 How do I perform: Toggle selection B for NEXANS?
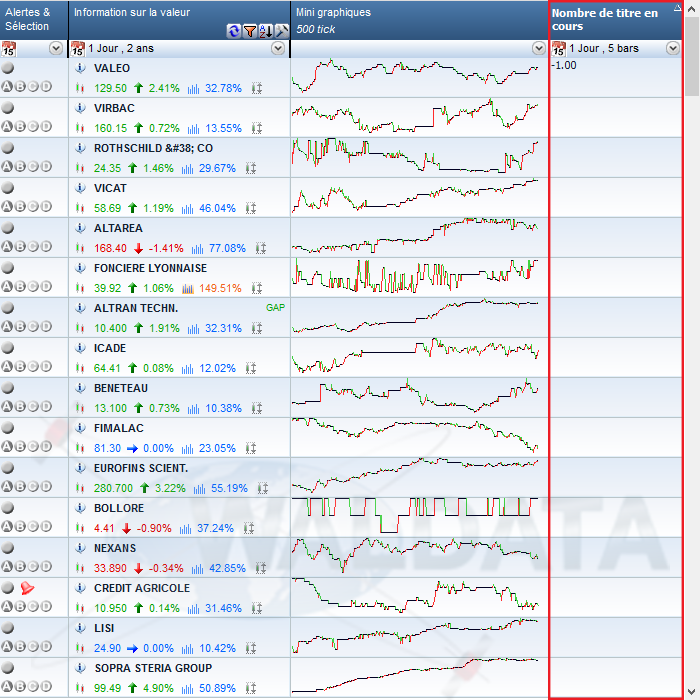(20, 567)
